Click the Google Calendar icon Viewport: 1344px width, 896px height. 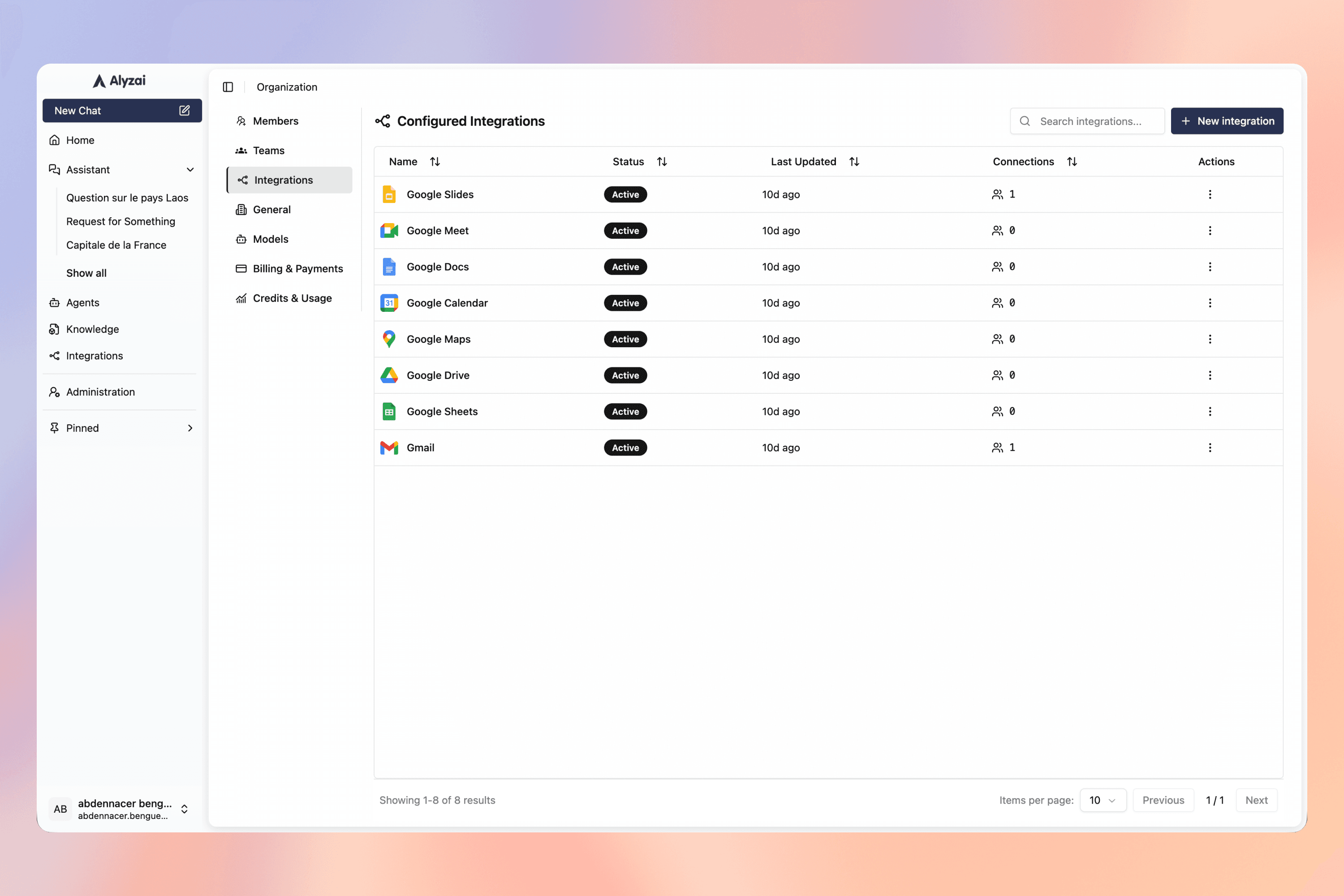(389, 303)
